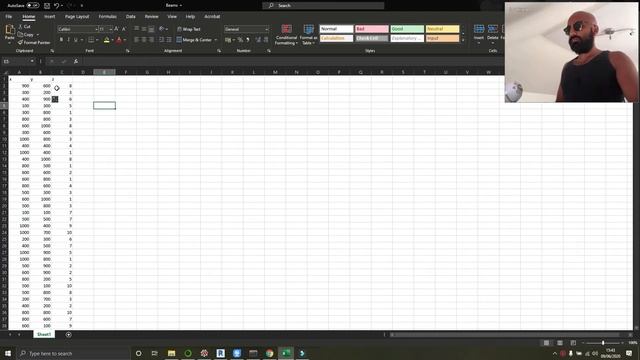Switch to the Insert ribbon tab
Image resolution: width=640 pixels, height=360 pixels.
coord(49,17)
